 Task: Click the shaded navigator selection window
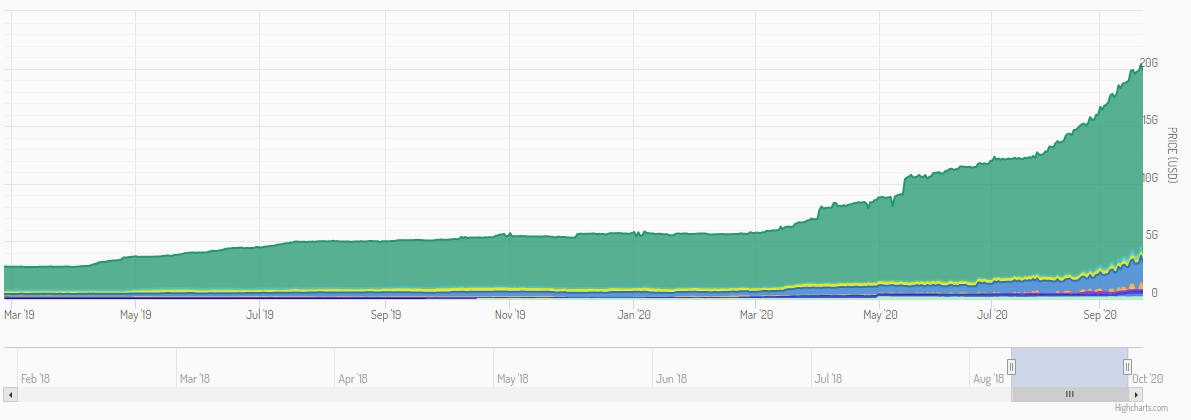(x=1069, y=367)
